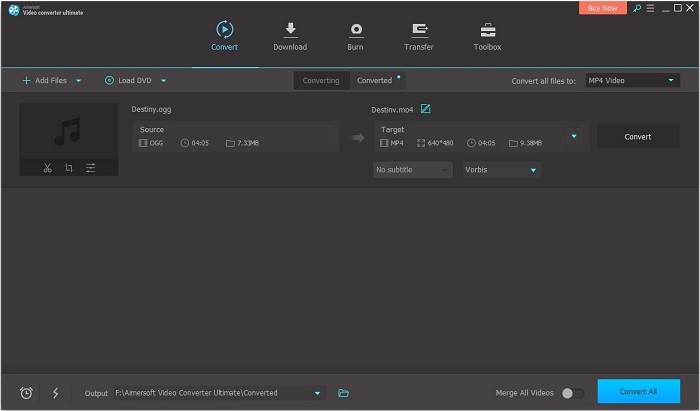This screenshot has width=700, height=411.
Task: Click the Convert button for Destiny.ogg
Action: tap(638, 137)
